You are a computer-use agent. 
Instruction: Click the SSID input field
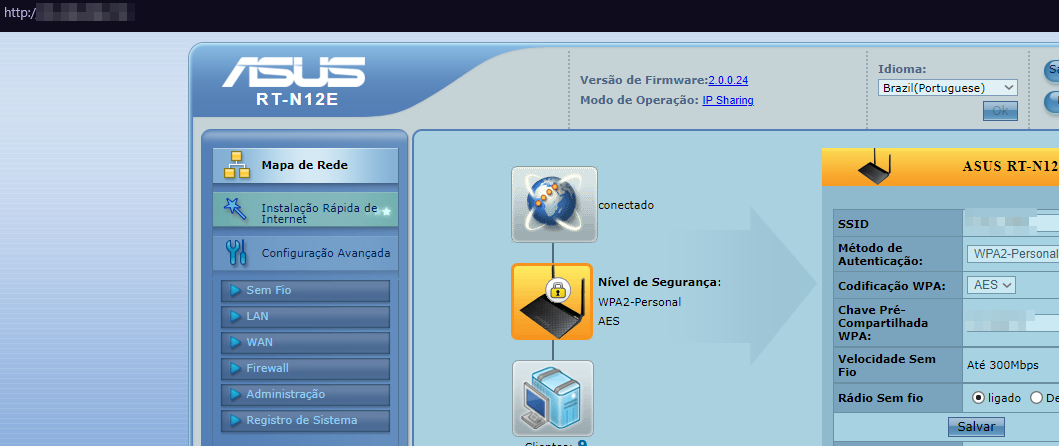point(1013,222)
